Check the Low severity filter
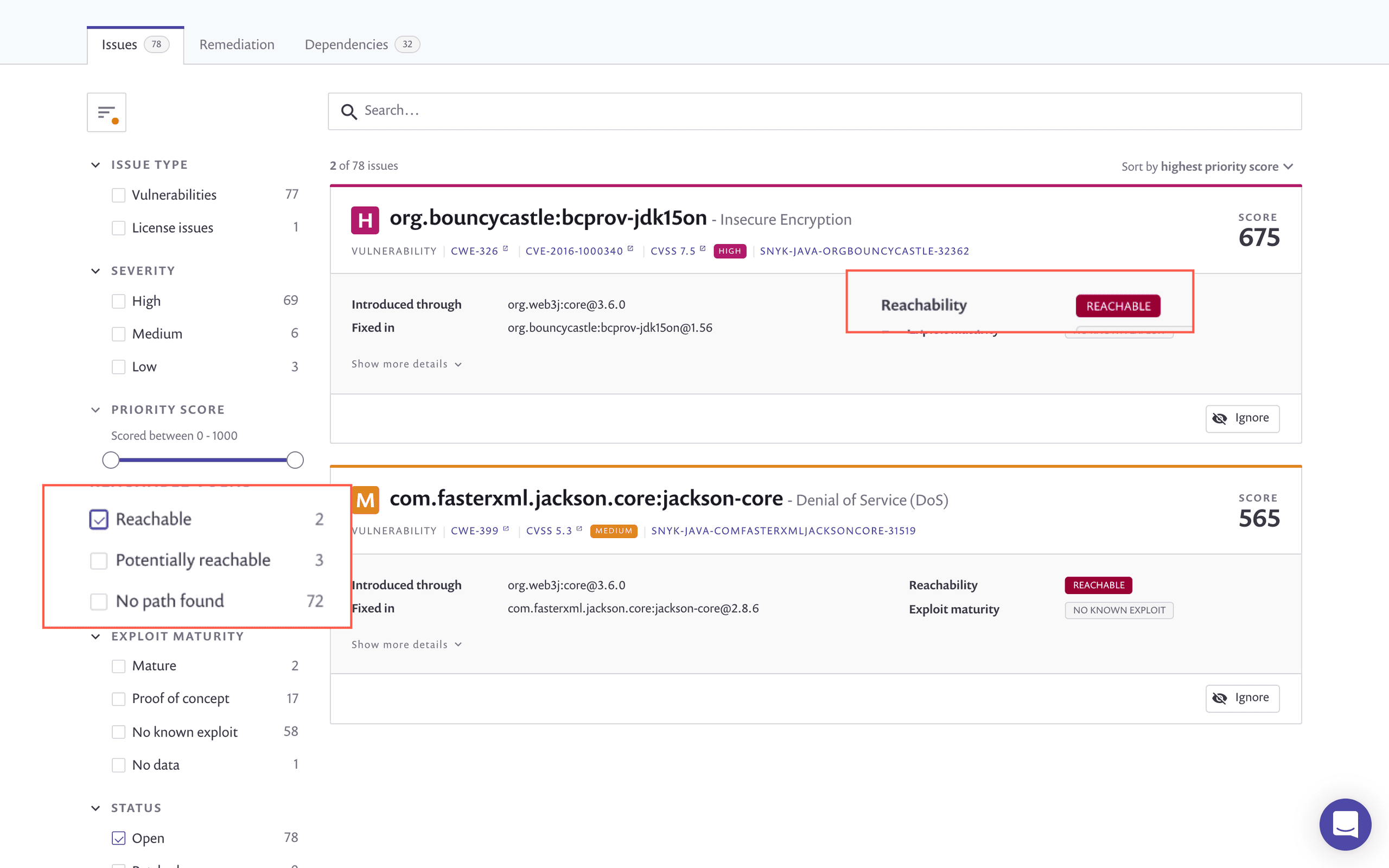This screenshot has height=868, width=1389. tap(118, 367)
